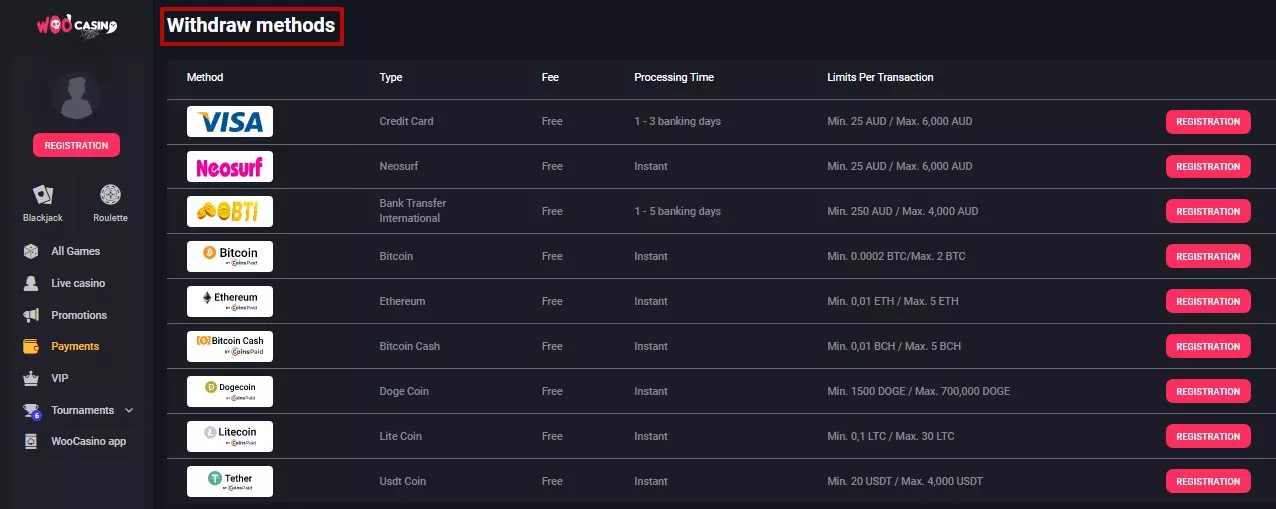Click REGISTRATION in the Usdt Coin row
The height and width of the screenshot is (509, 1276).
coord(1208,481)
